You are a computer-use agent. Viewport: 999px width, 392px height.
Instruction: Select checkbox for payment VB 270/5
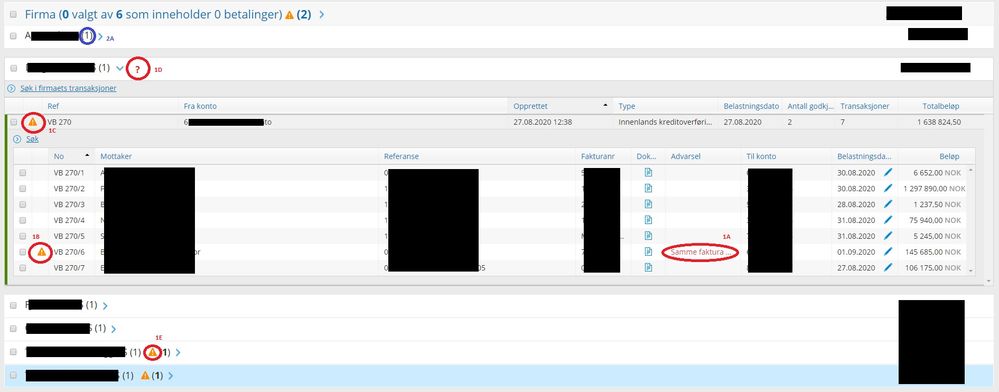23,236
